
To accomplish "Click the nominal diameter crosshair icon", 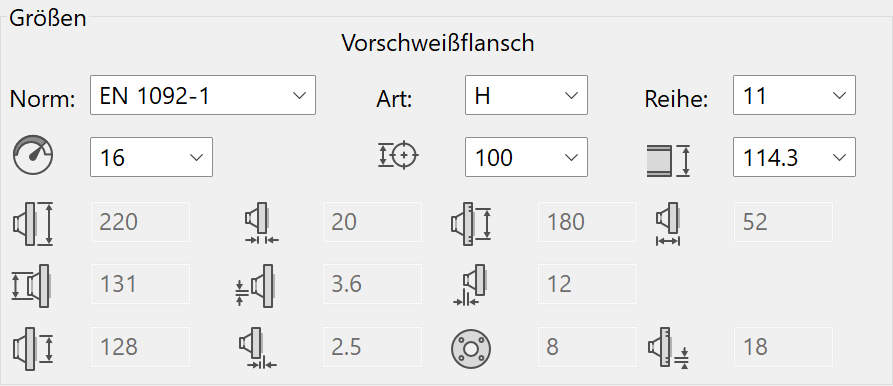I will tap(398, 155).
